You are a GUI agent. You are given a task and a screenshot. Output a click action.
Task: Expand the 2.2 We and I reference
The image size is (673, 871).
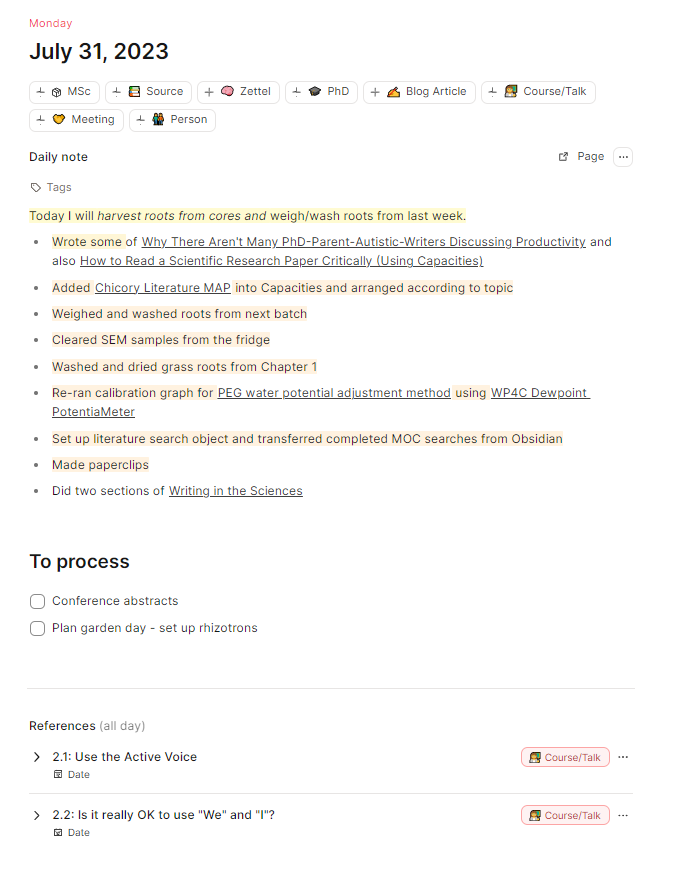34,815
